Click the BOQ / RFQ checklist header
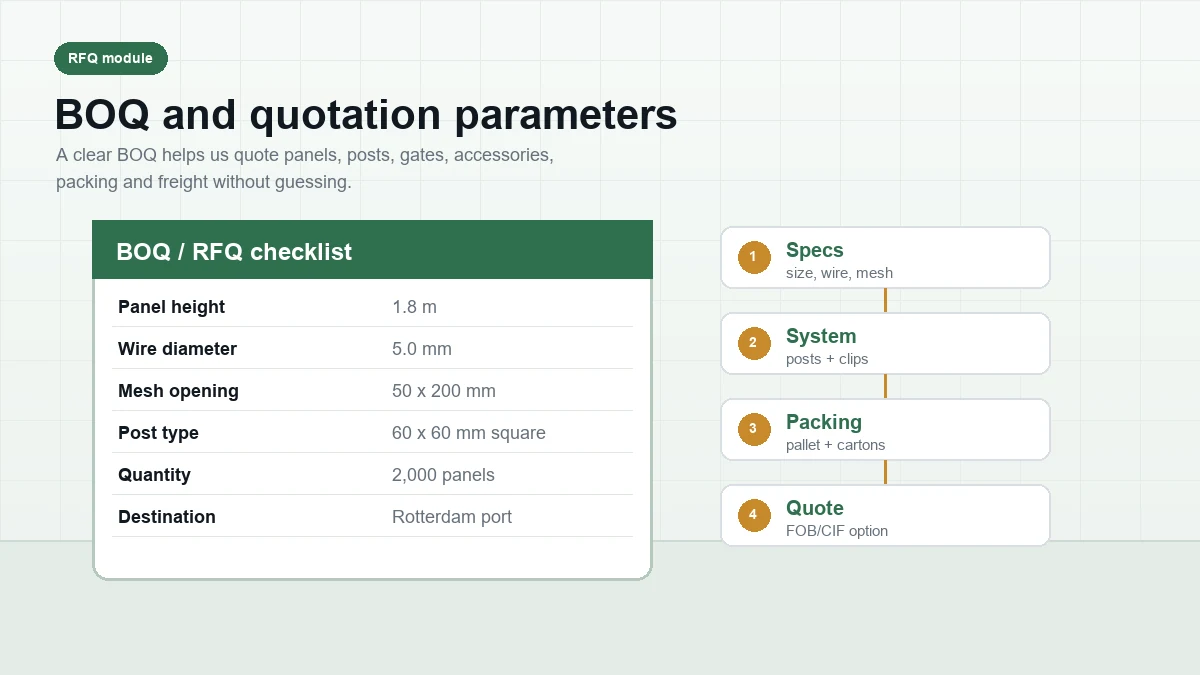Image resolution: width=1200 pixels, height=675 pixels. pyautogui.click(x=372, y=250)
